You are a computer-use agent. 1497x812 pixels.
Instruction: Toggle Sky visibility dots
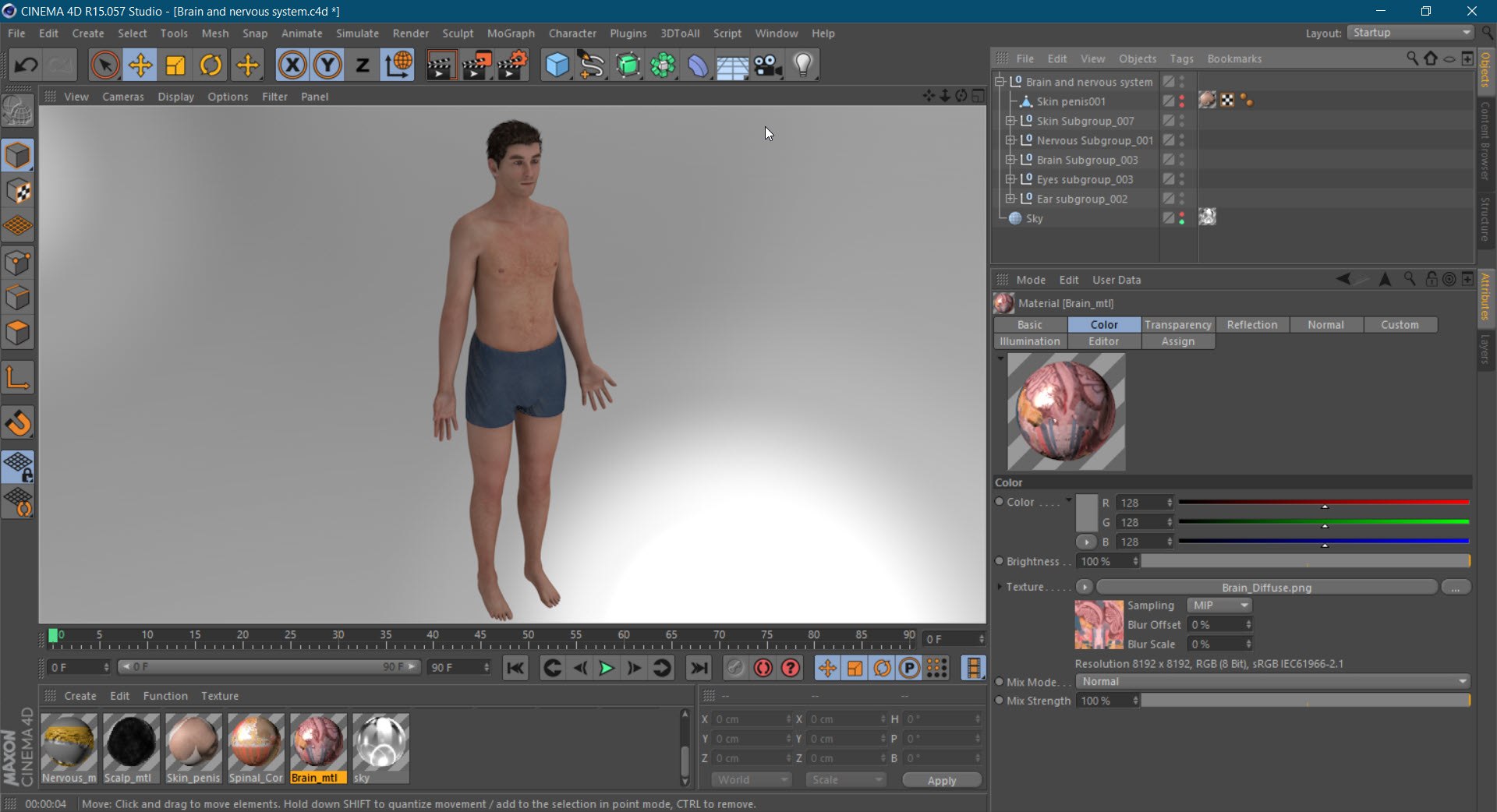[1182, 218]
